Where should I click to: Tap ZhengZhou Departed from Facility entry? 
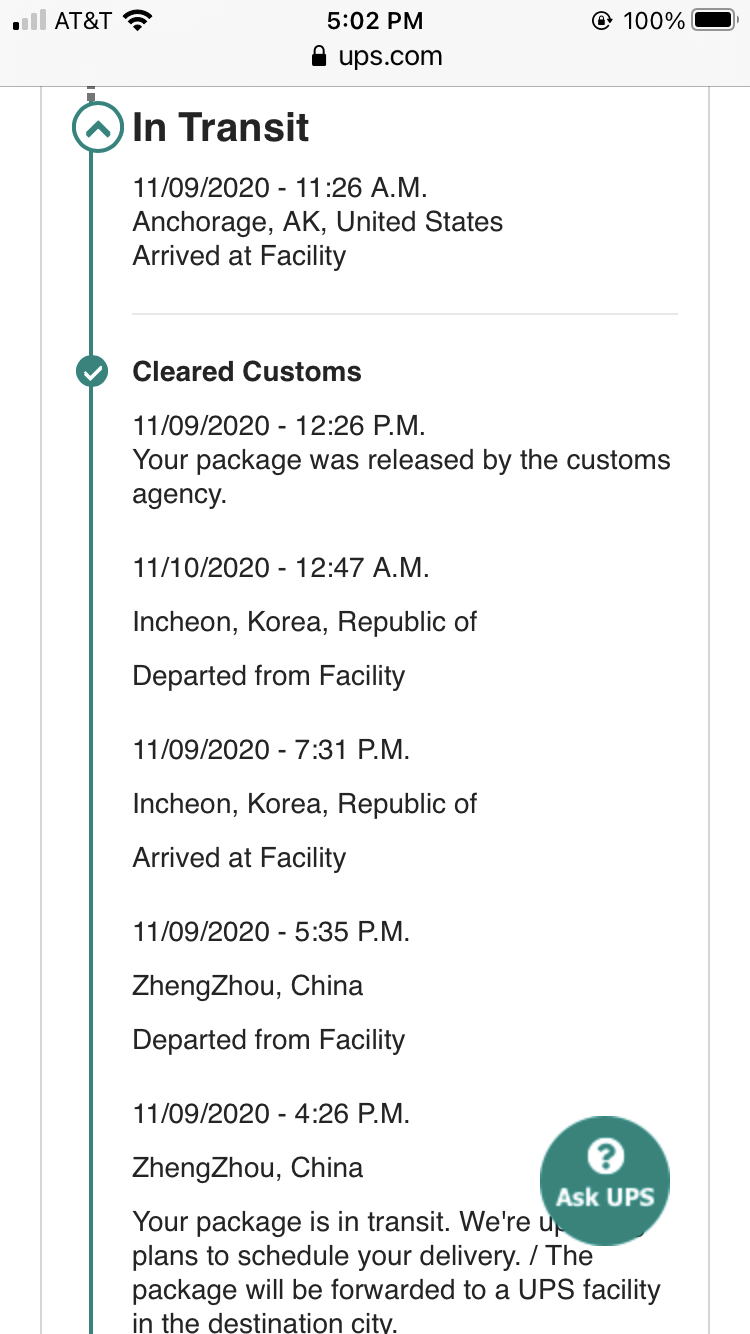point(269,1040)
